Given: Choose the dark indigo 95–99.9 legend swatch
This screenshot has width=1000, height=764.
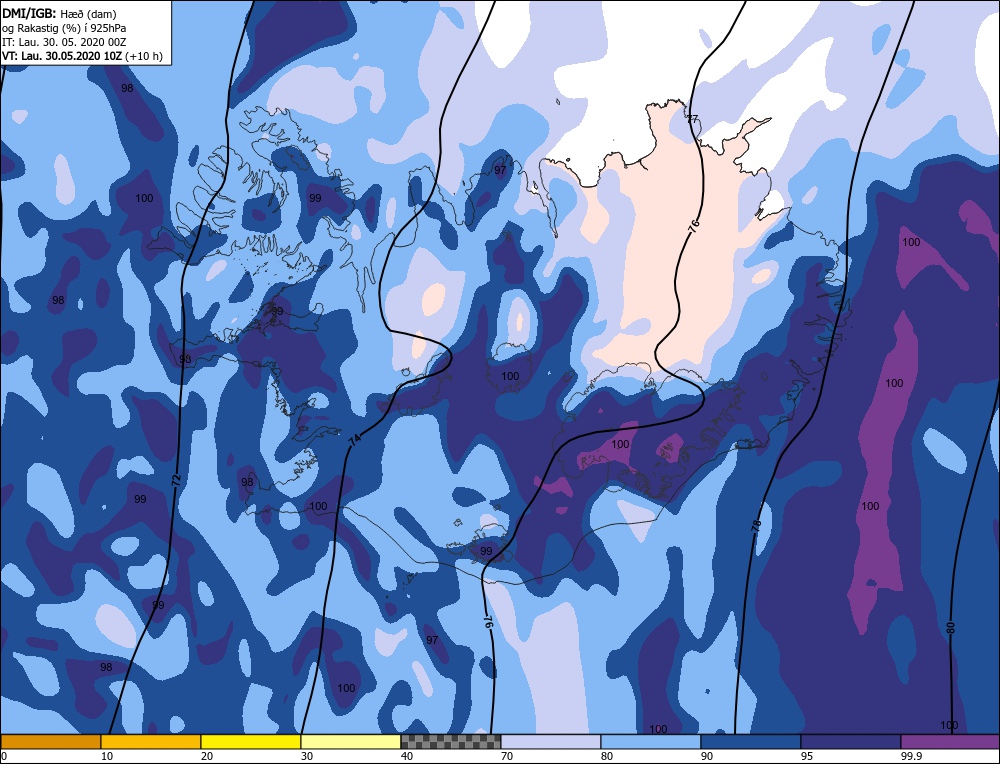Looking at the screenshot, I should [851, 741].
